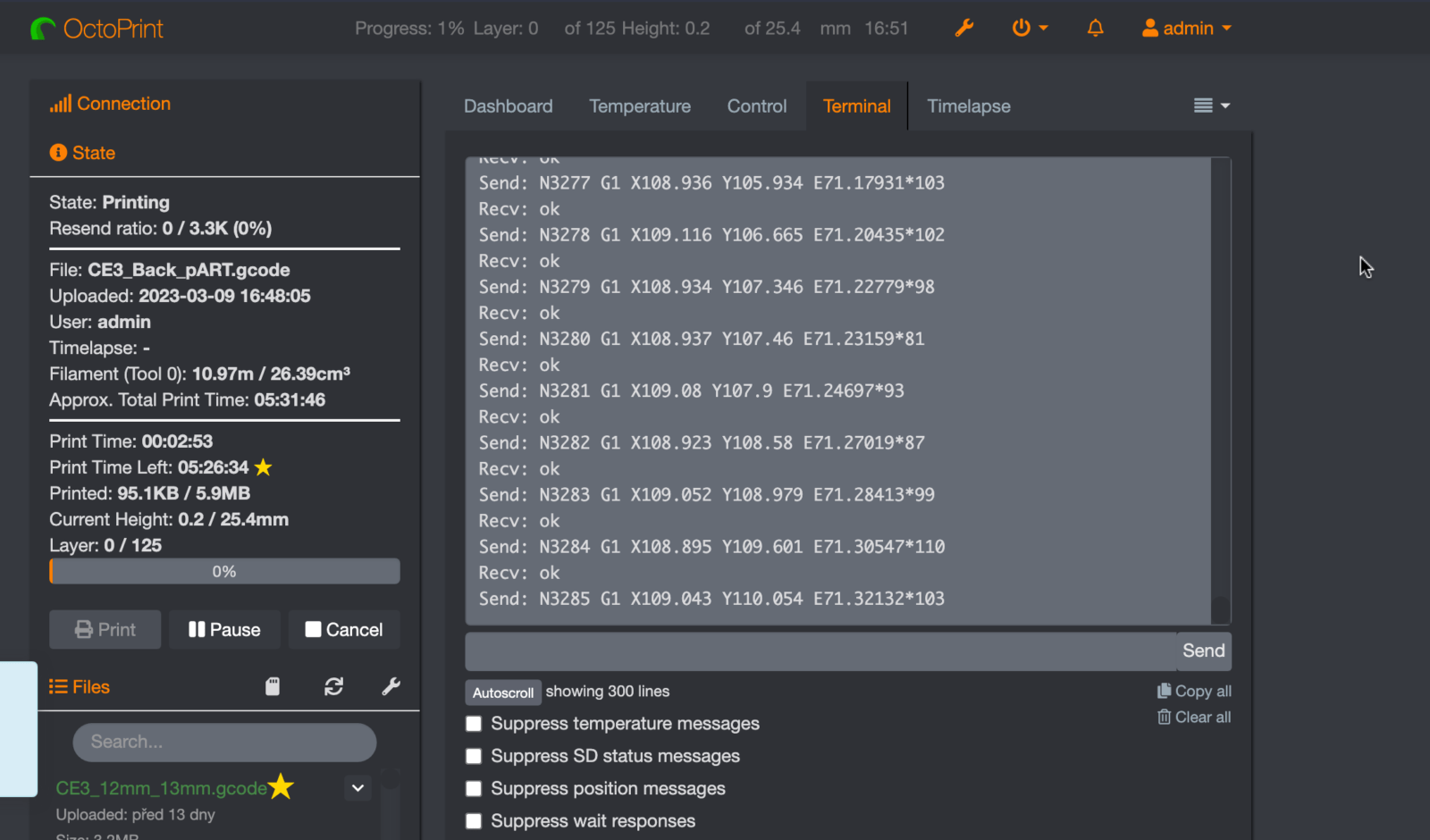Open the Timelapse tab

click(968, 106)
